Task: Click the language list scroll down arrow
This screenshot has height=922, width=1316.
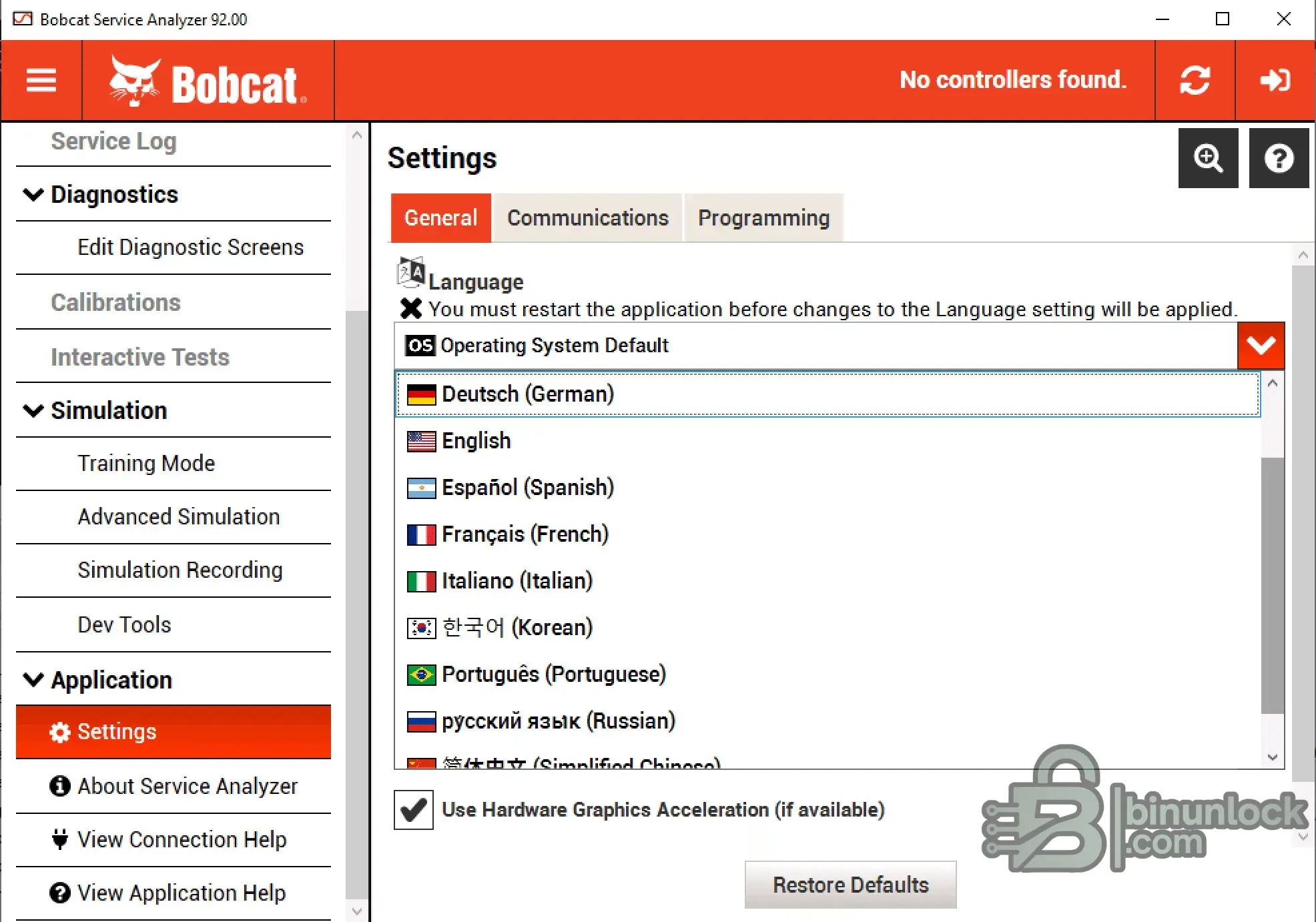Action: pos(1273,757)
